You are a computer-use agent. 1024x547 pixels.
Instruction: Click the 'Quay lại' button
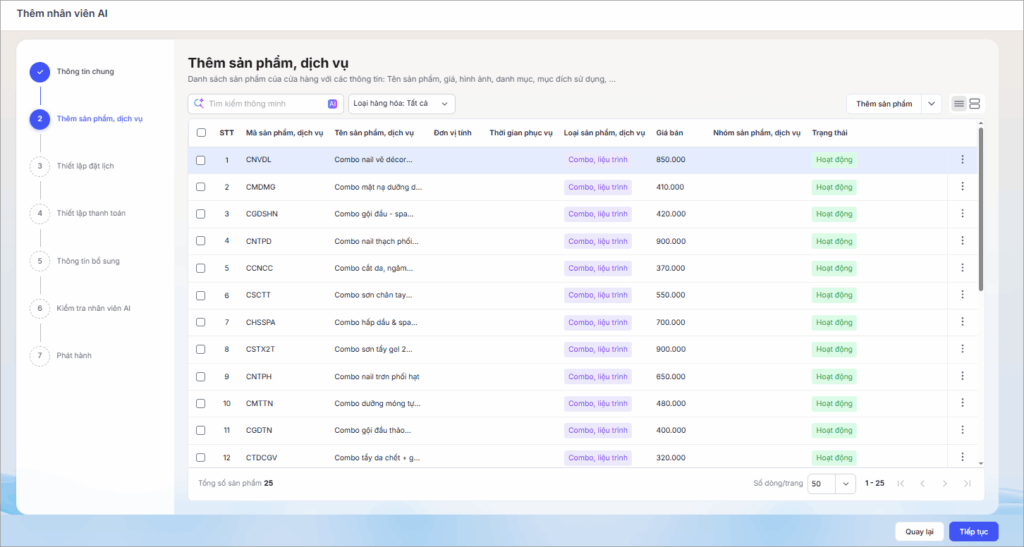click(x=919, y=531)
